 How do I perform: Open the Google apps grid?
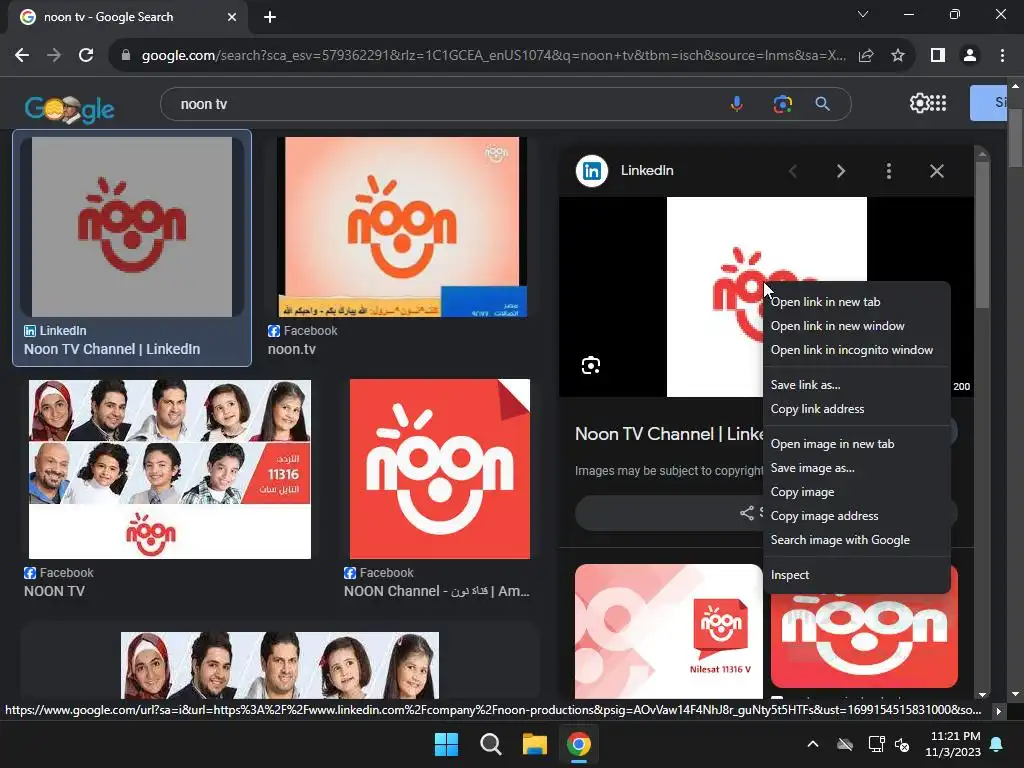938,103
